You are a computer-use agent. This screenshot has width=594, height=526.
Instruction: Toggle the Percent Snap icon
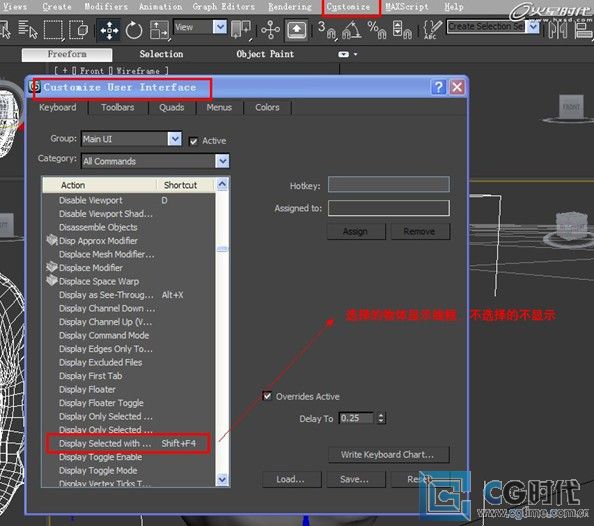coord(377,30)
